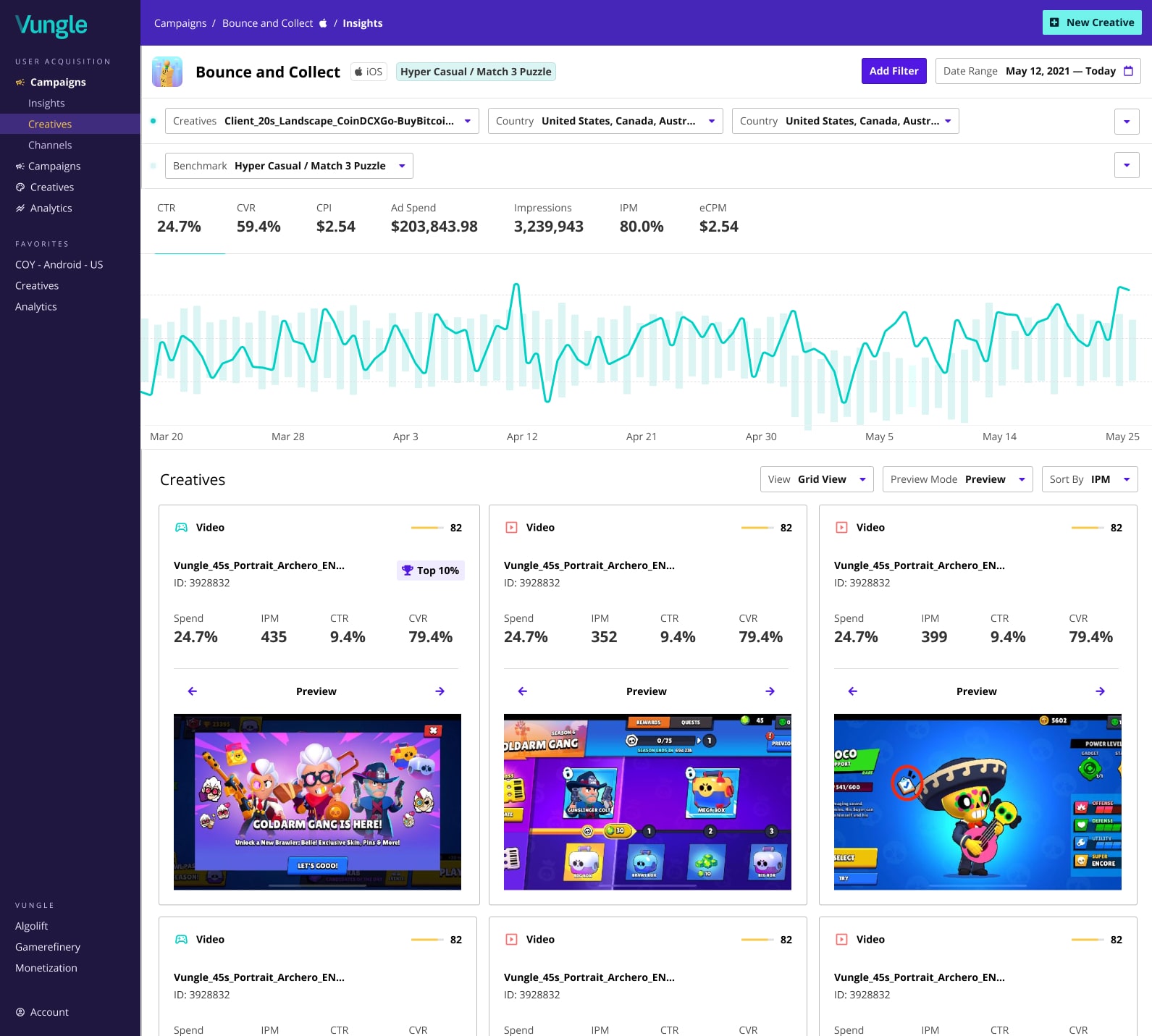Click the calendar icon in Date Range
The width and height of the screenshot is (1152, 1036).
[x=1128, y=71]
